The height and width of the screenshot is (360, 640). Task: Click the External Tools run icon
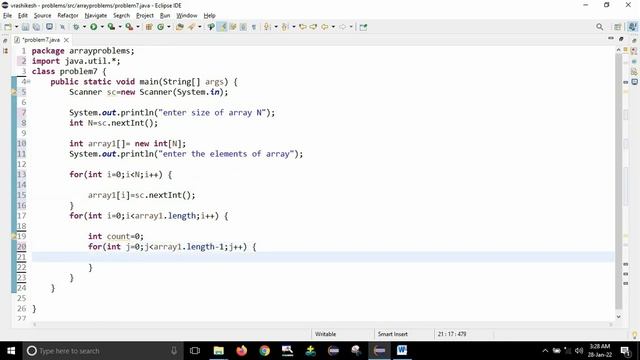pos(129,27)
